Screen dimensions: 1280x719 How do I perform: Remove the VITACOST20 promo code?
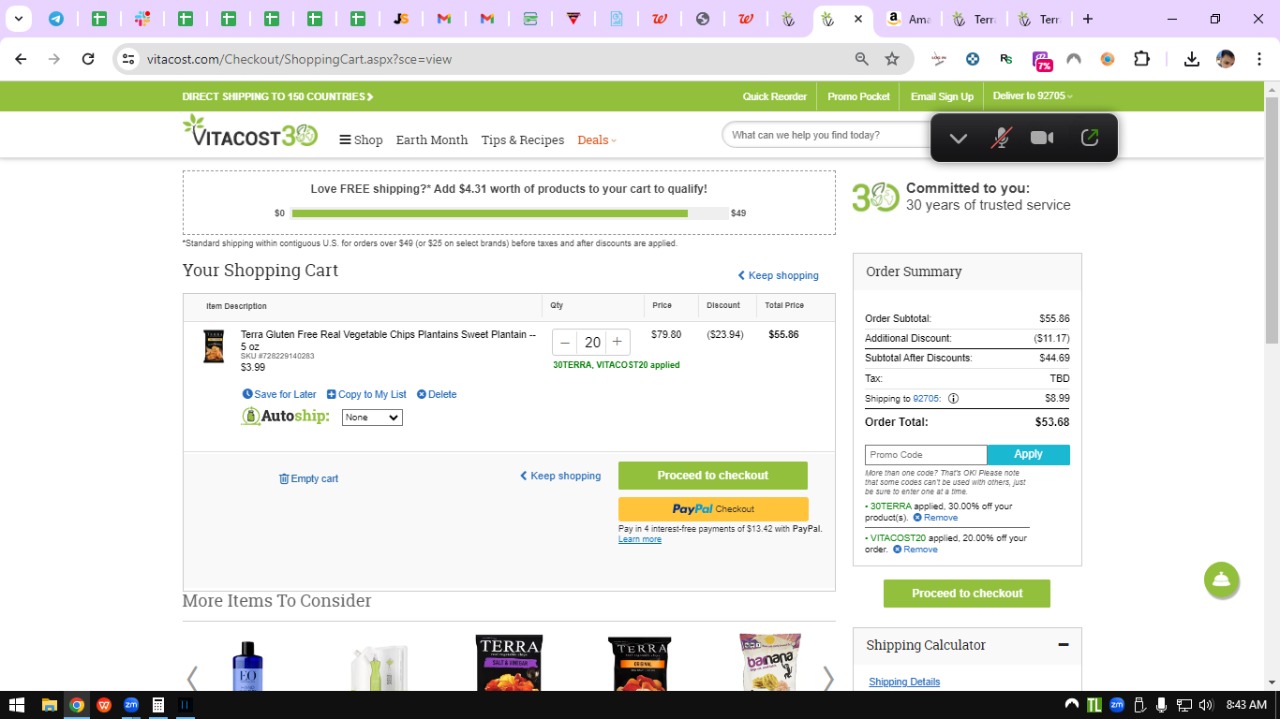pos(915,549)
